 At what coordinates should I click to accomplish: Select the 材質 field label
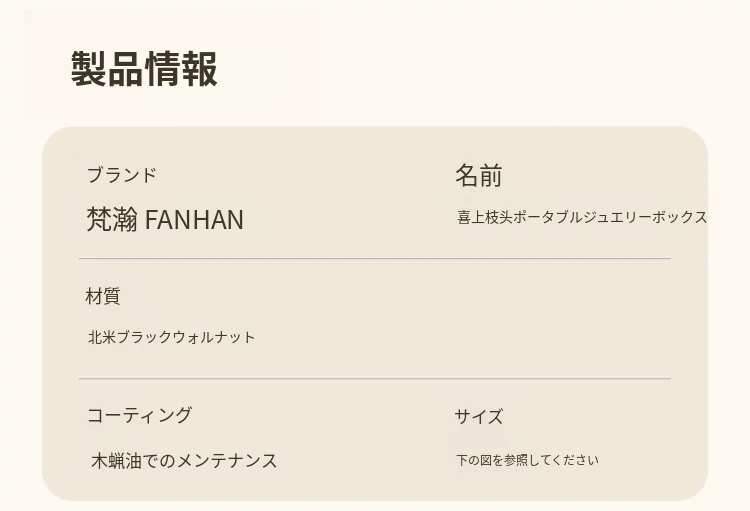tap(103, 296)
